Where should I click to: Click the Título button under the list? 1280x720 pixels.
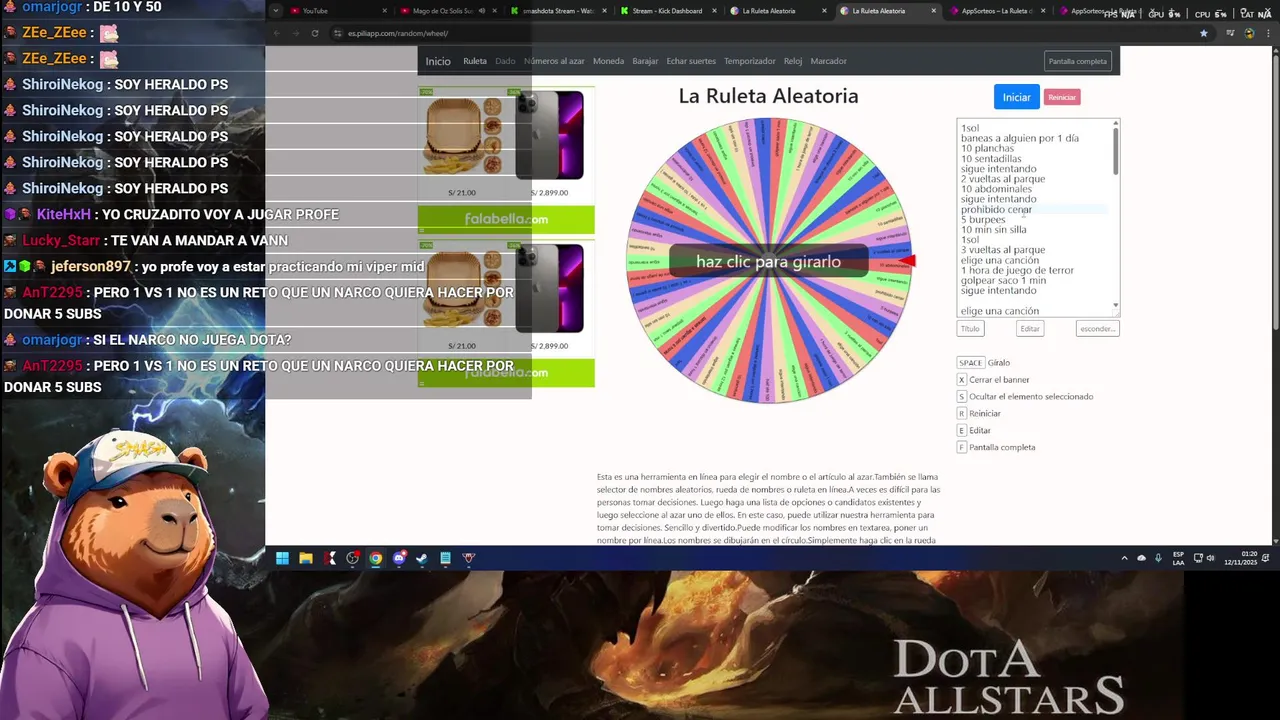point(970,328)
